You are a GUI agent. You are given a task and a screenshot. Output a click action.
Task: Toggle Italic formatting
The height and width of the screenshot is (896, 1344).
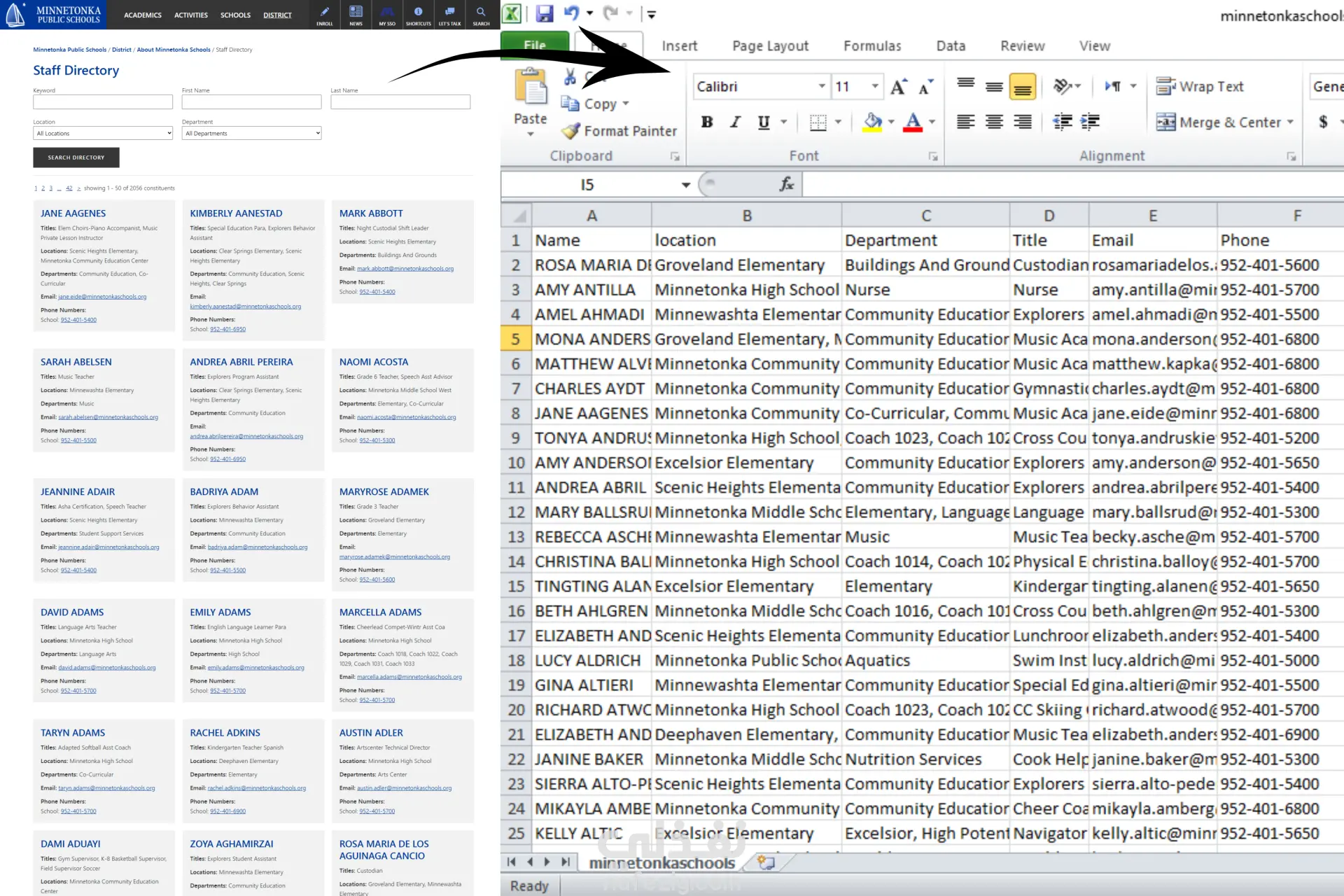pyautogui.click(x=735, y=122)
